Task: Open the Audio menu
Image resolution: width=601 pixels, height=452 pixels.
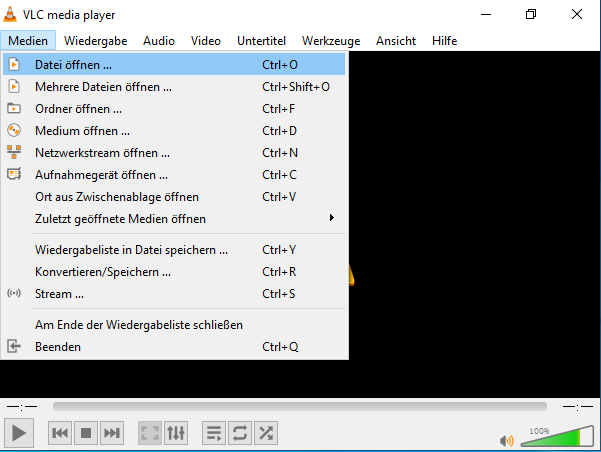Action: (159, 41)
